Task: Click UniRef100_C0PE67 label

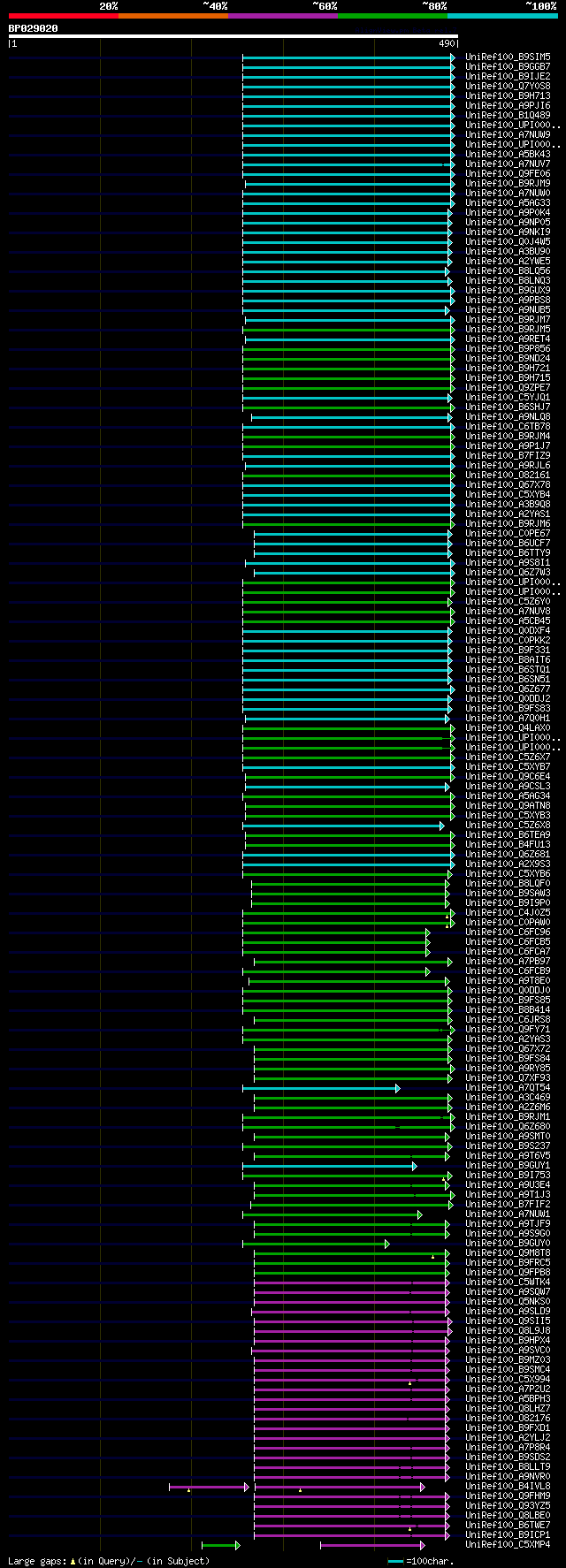Action: (508, 534)
